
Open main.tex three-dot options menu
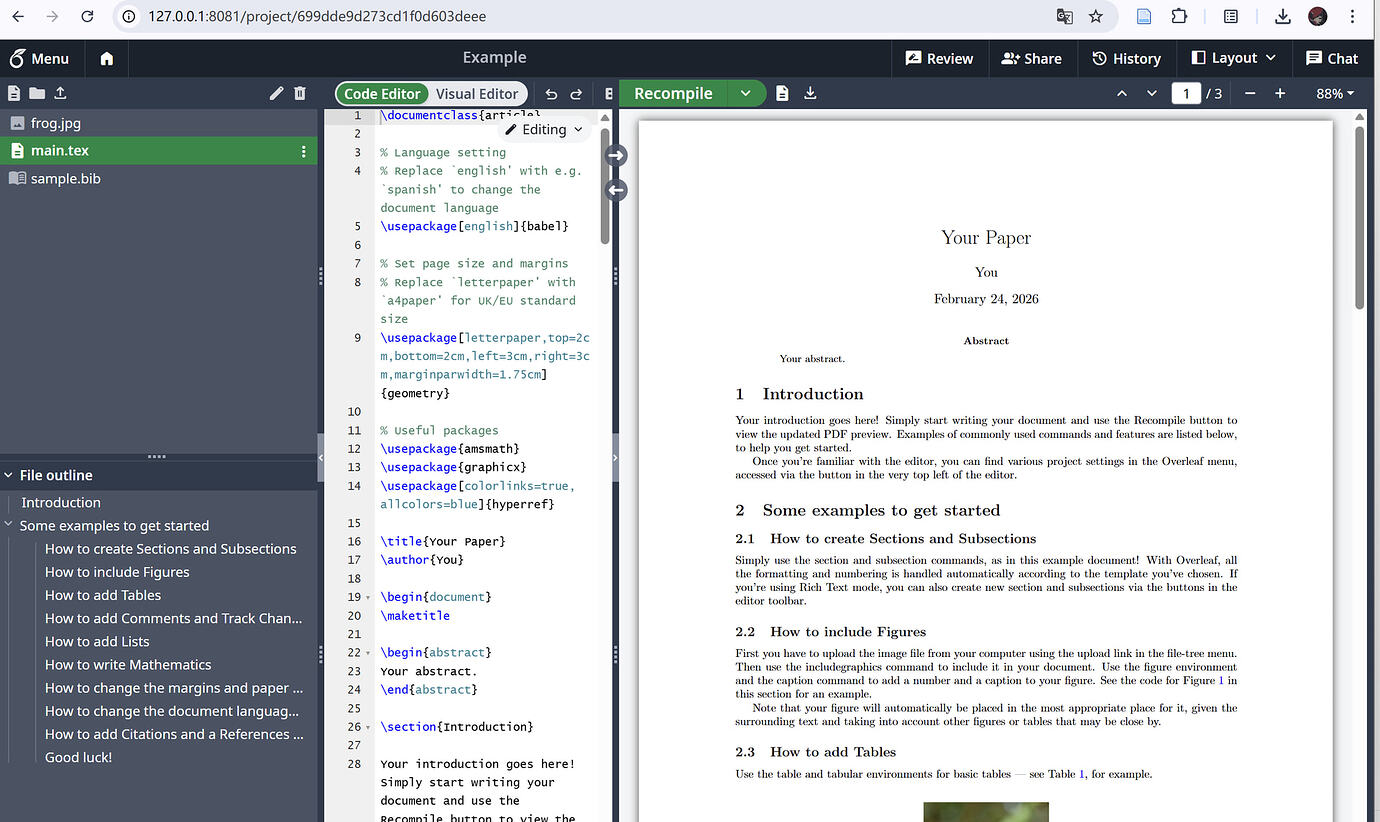[304, 151]
